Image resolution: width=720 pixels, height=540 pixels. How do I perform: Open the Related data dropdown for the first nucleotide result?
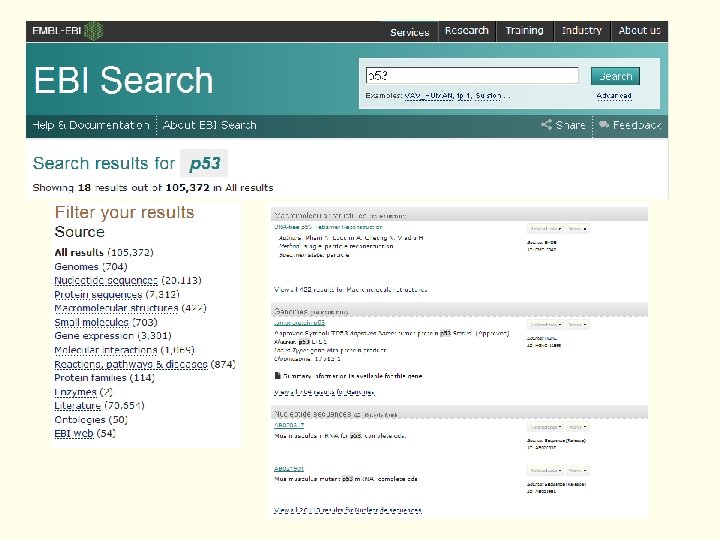tap(546, 427)
